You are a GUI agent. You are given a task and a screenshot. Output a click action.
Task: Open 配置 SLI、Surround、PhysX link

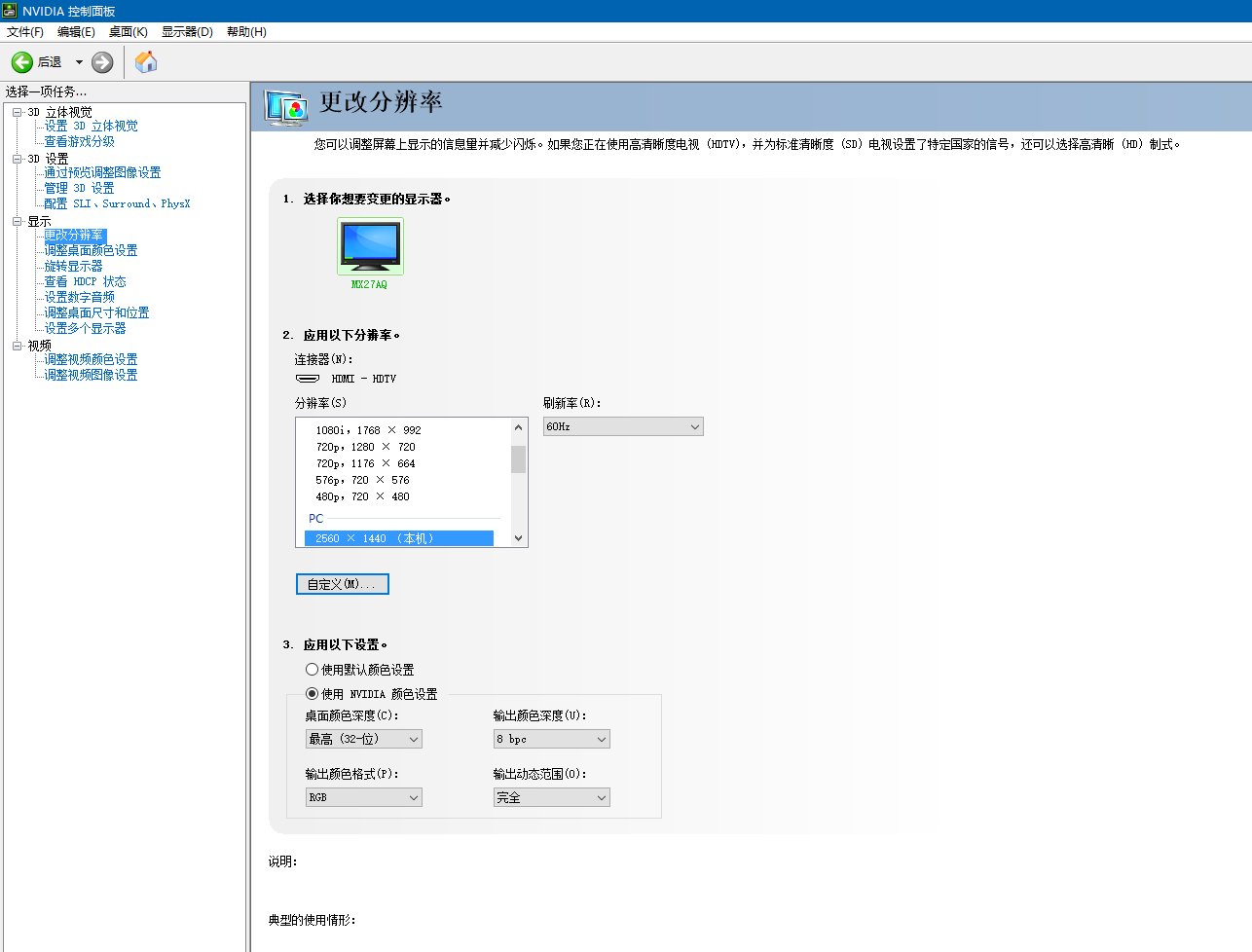[117, 204]
